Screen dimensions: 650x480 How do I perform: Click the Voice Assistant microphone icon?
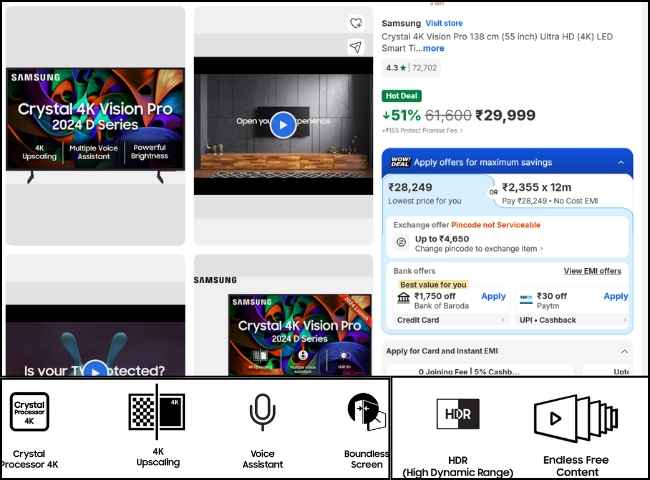click(262, 411)
